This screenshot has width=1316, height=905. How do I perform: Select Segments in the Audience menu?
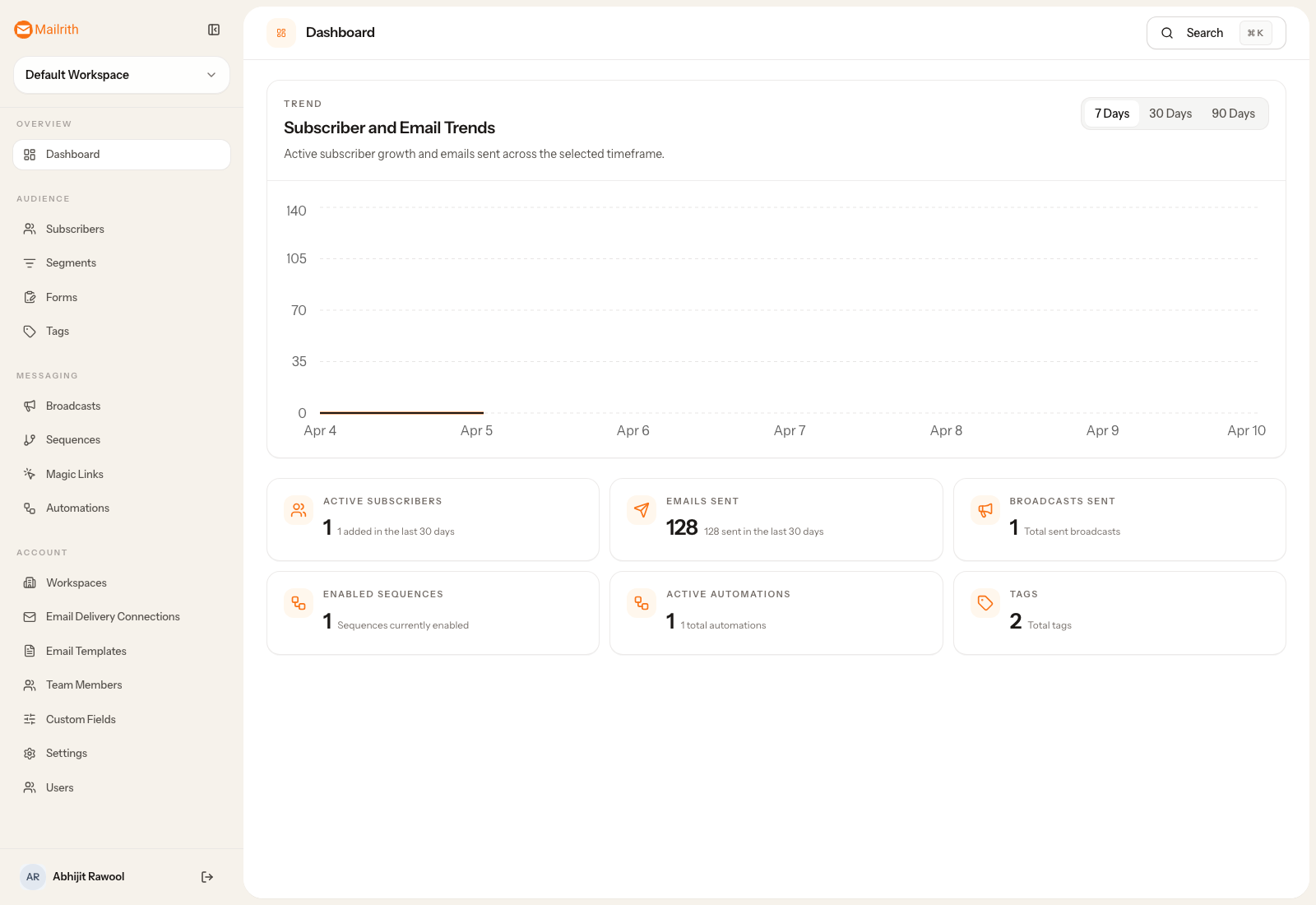tap(70, 262)
